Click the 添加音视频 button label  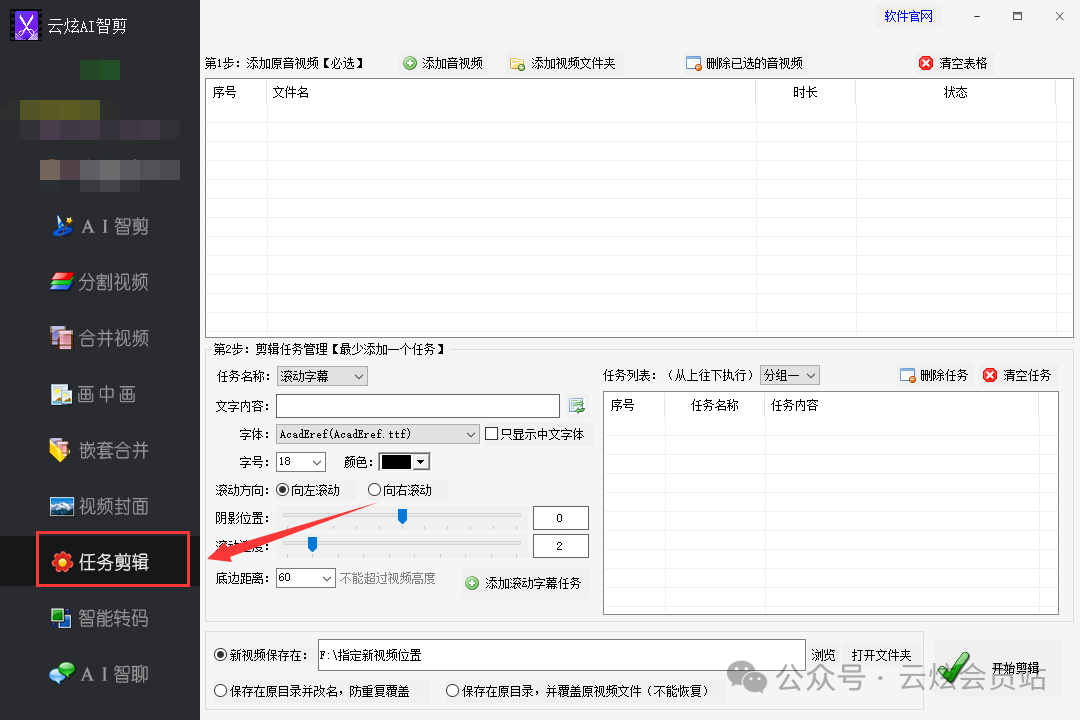(453, 63)
